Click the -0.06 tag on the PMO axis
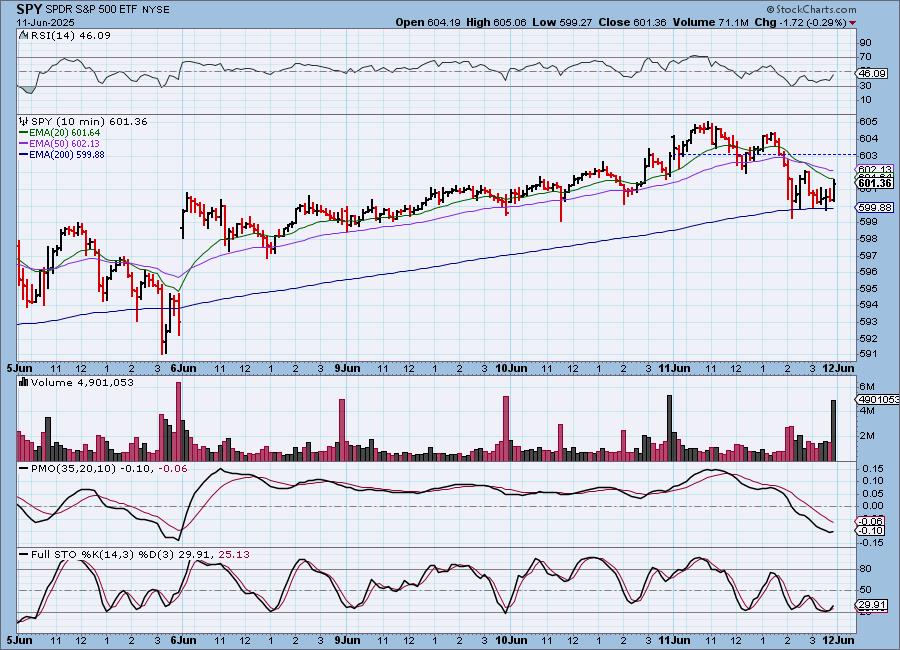The height and width of the screenshot is (650, 900). pyautogui.click(x=870, y=521)
